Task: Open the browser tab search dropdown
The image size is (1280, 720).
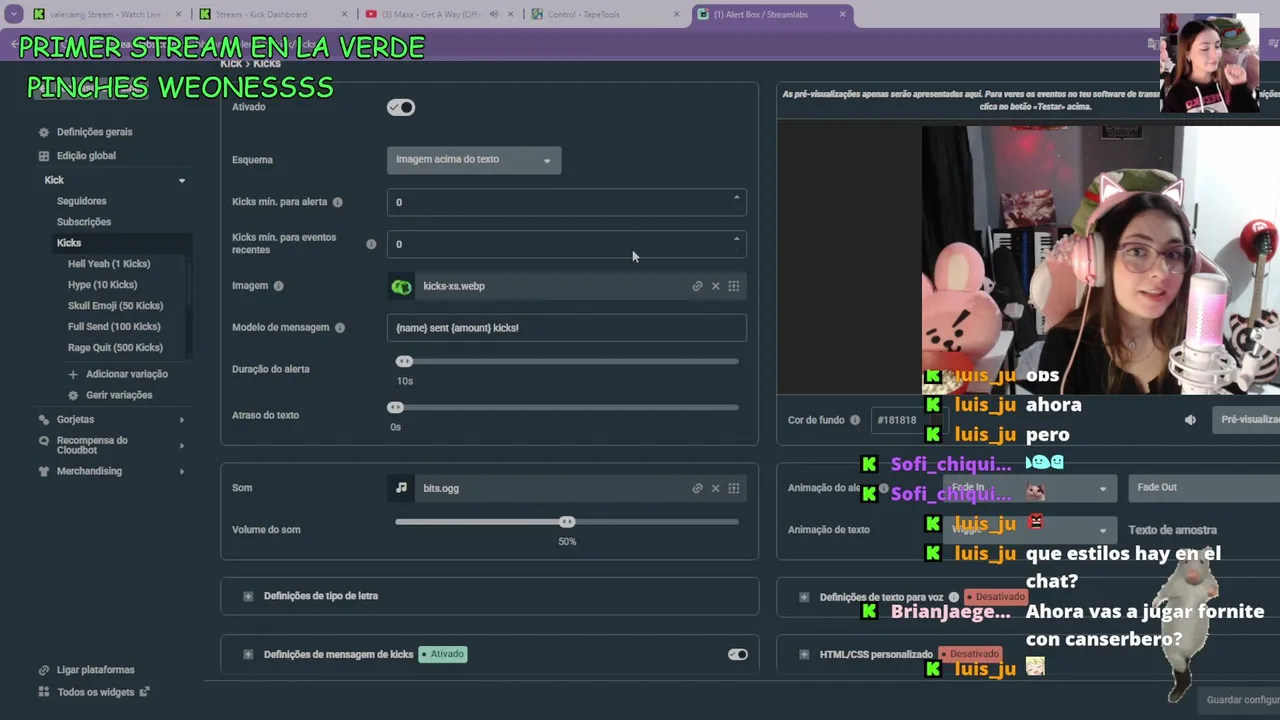Action: 14,14
